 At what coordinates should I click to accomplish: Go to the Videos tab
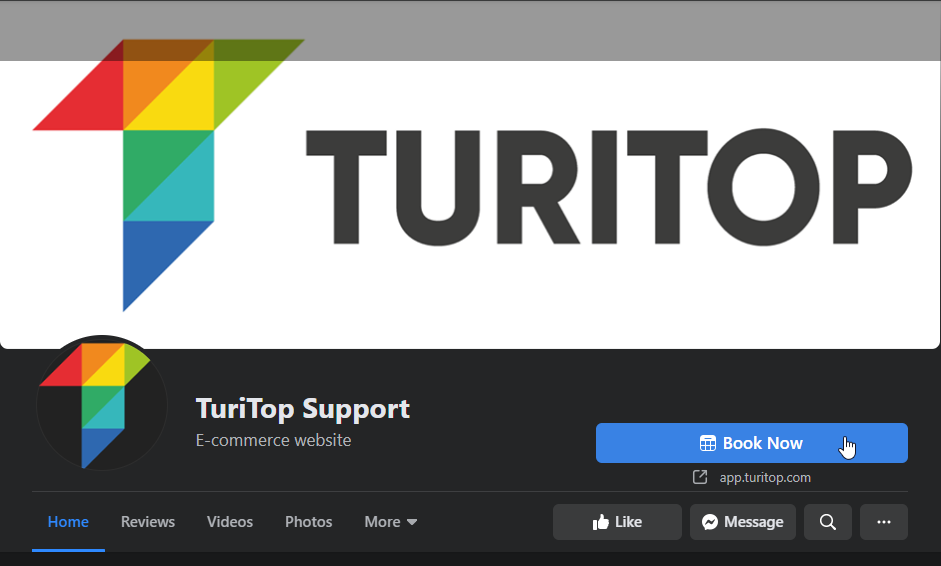pyautogui.click(x=230, y=522)
